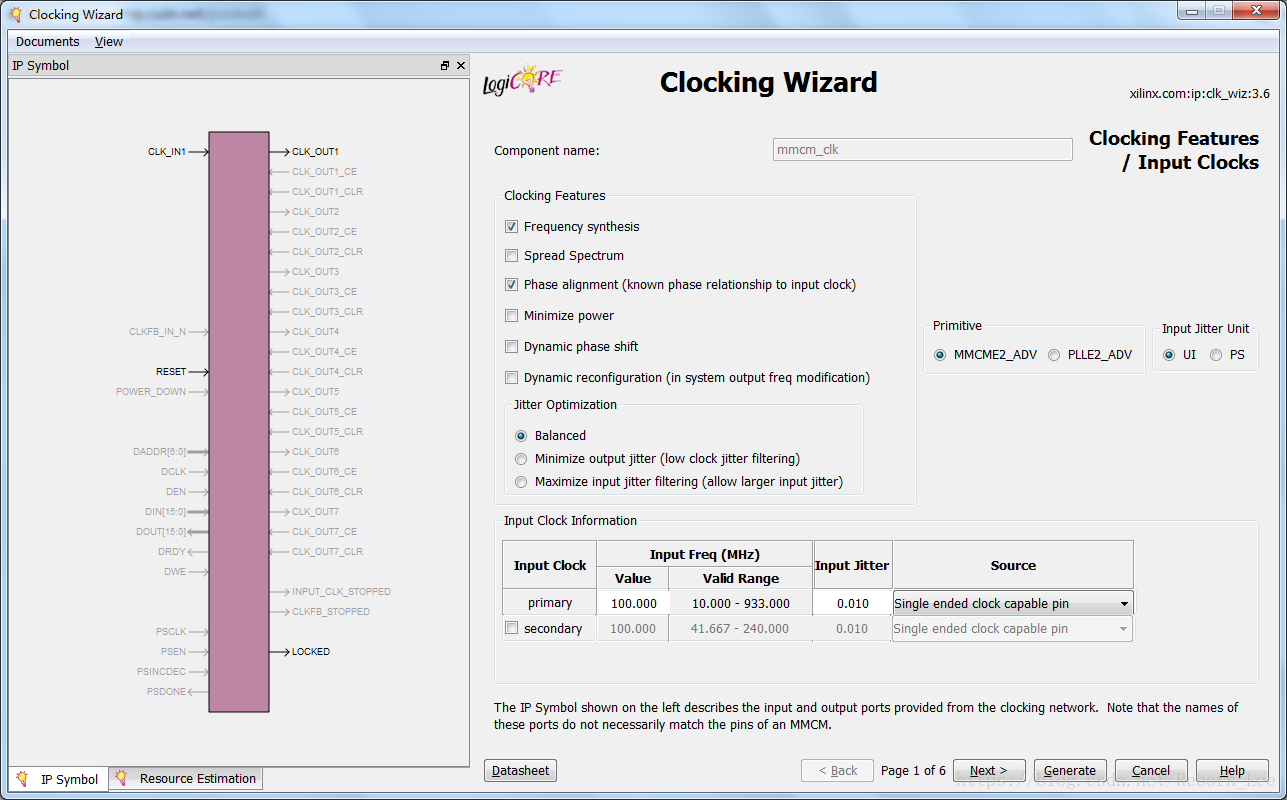Click the disabled Back button
The width and height of the screenshot is (1287, 800).
coord(837,771)
